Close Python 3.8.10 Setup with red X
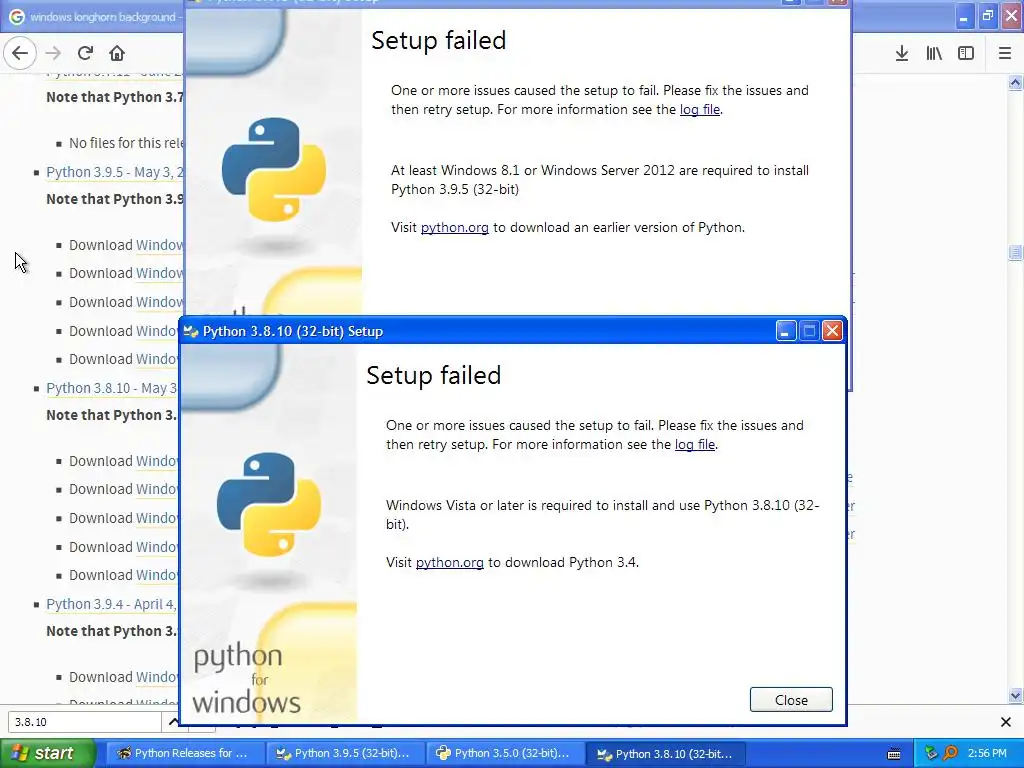Screen dimensions: 1024x768 coord(832,331)
